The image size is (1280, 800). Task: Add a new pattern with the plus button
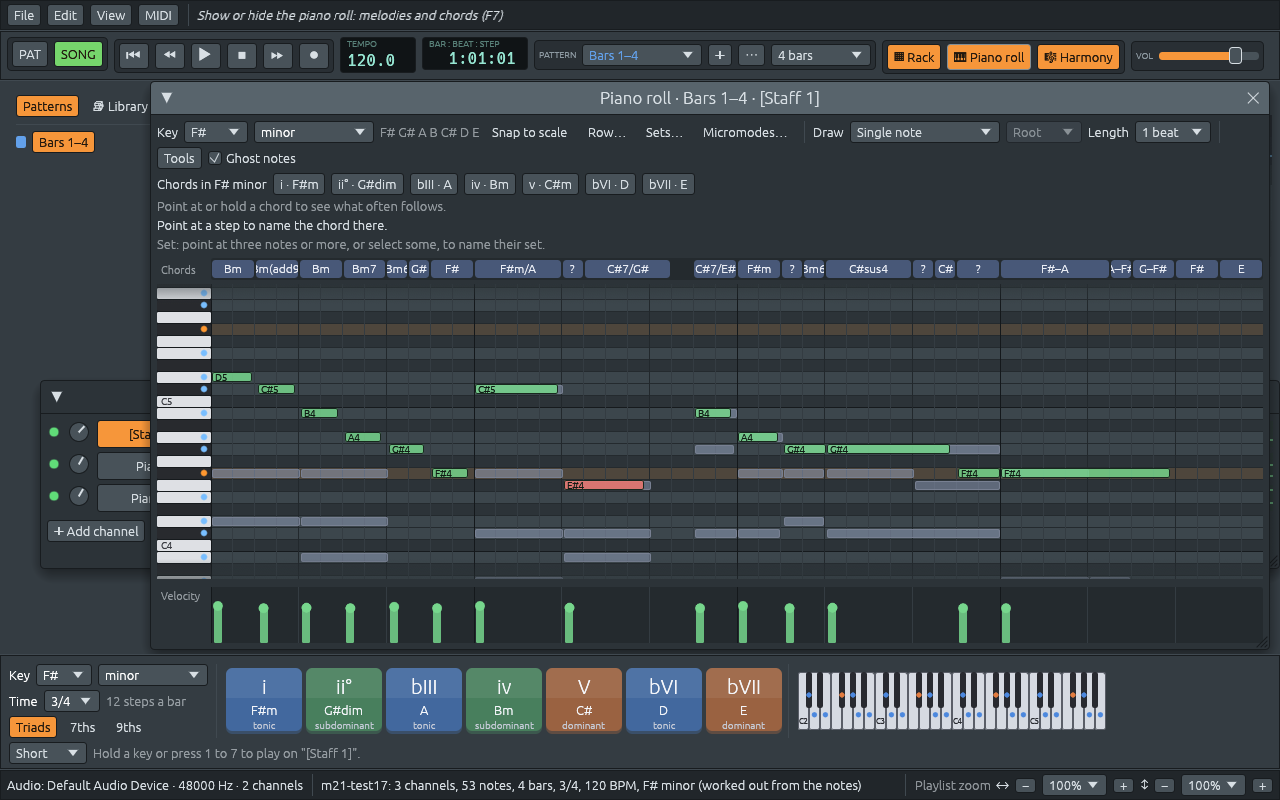click(x=719, y=55)
